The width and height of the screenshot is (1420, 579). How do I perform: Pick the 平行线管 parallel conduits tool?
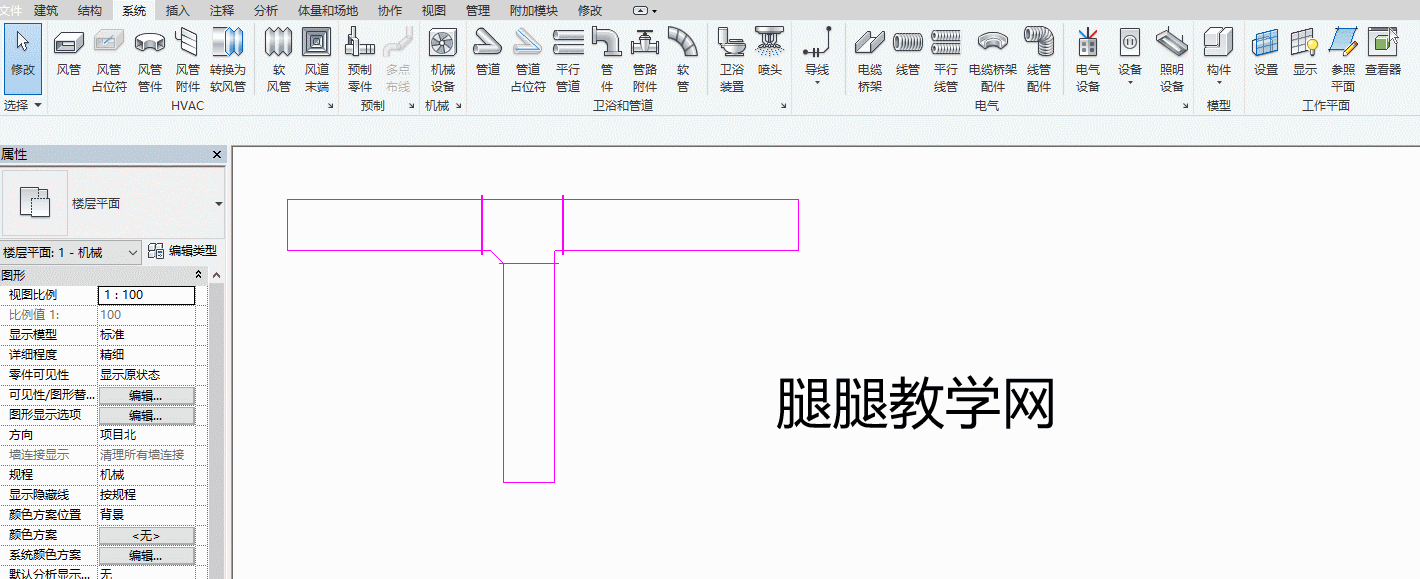[x=946, y=59]
